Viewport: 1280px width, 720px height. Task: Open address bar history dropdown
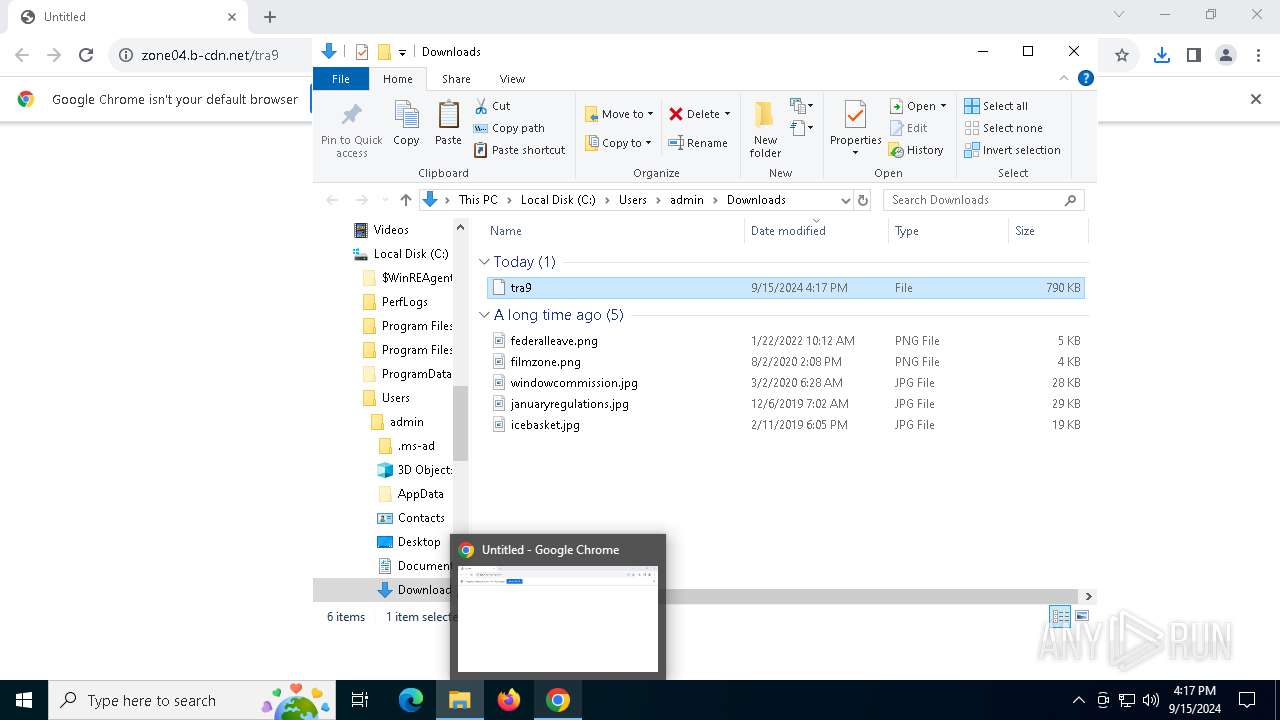[846, 200]
